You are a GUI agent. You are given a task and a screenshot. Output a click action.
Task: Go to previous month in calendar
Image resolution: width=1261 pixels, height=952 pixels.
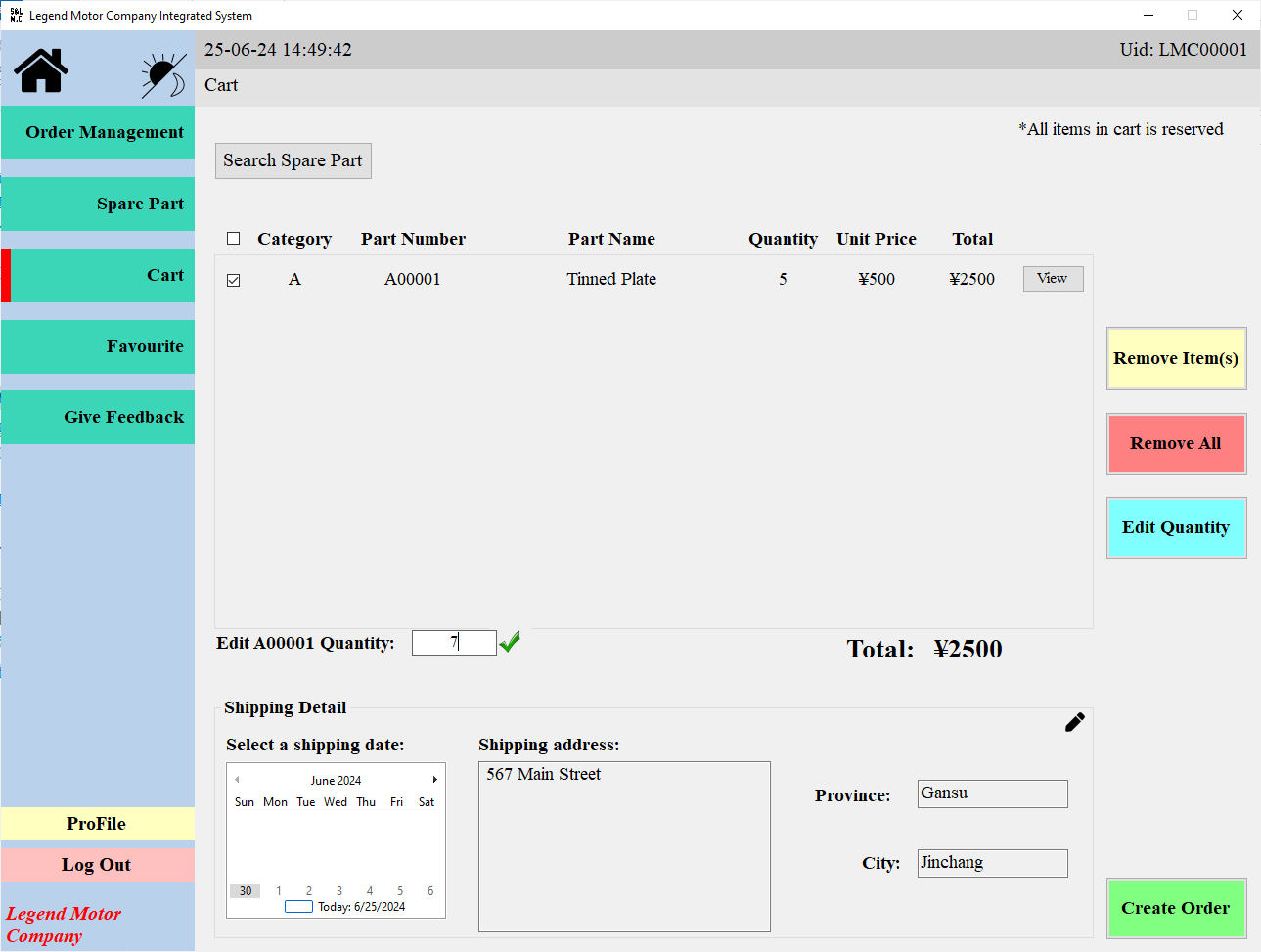pos(237,780)
